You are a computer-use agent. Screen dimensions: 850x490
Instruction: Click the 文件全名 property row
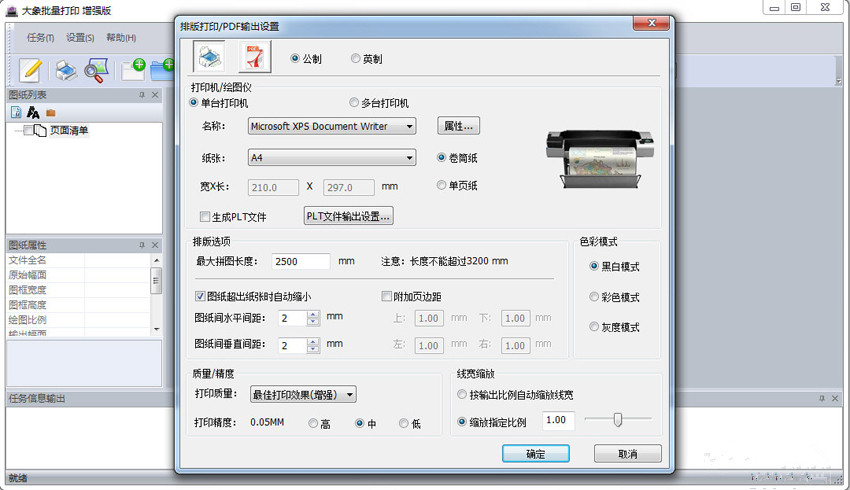click(78, 260)
